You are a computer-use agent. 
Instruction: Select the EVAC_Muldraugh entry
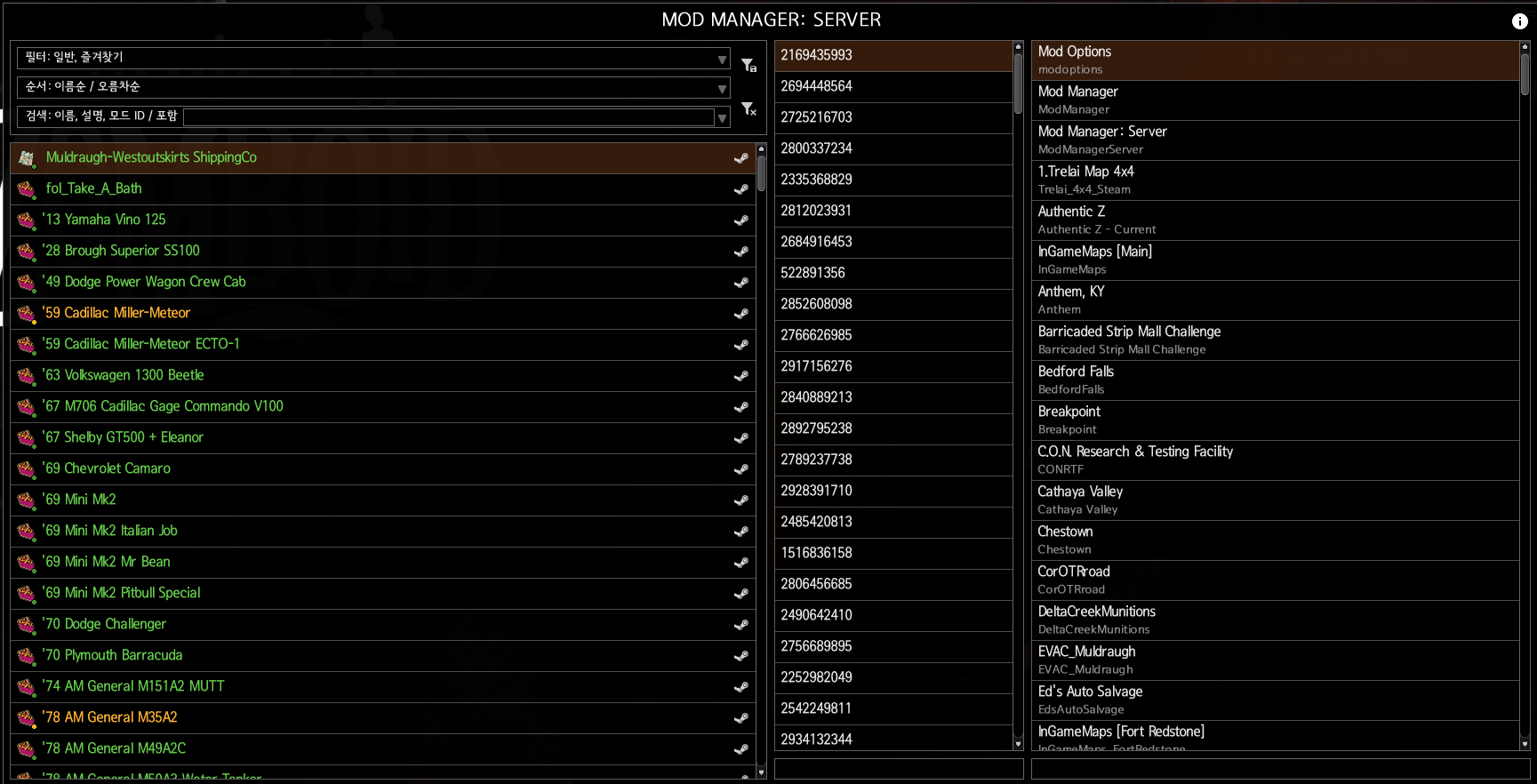[1275, 660]
